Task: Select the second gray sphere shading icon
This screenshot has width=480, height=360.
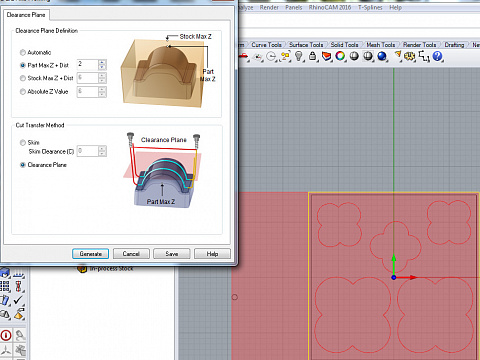Action: 368,56
